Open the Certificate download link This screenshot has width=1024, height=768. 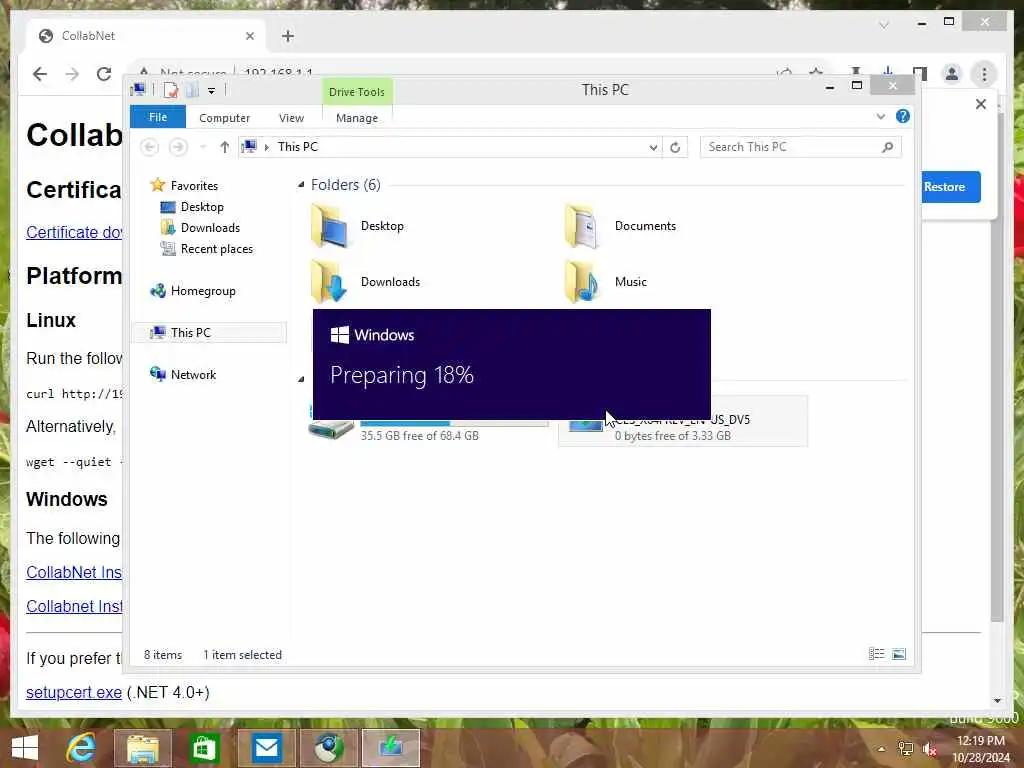point(74,232)
